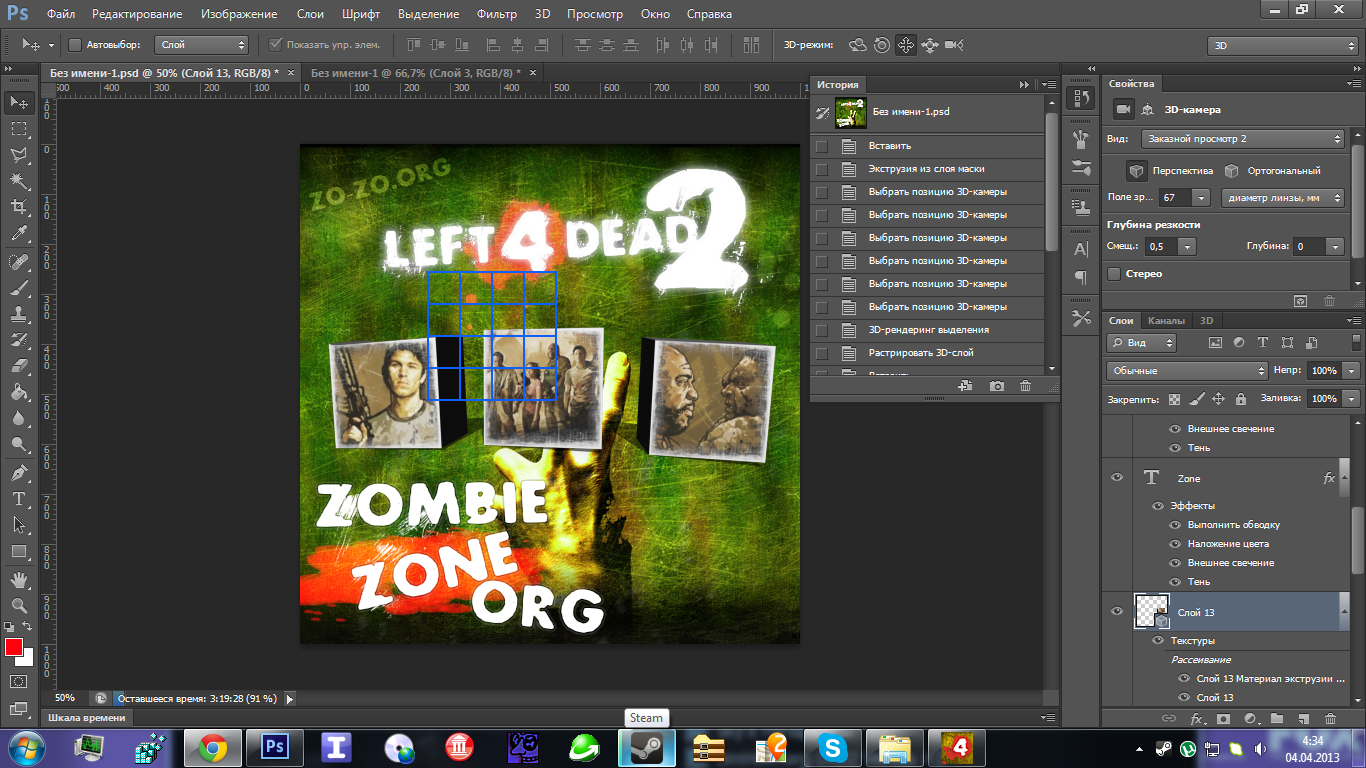Image resolution: width=1366 pixels, height=768 pixels.
Task: Click the delete layer trash icon
Action: (1329, 718)
